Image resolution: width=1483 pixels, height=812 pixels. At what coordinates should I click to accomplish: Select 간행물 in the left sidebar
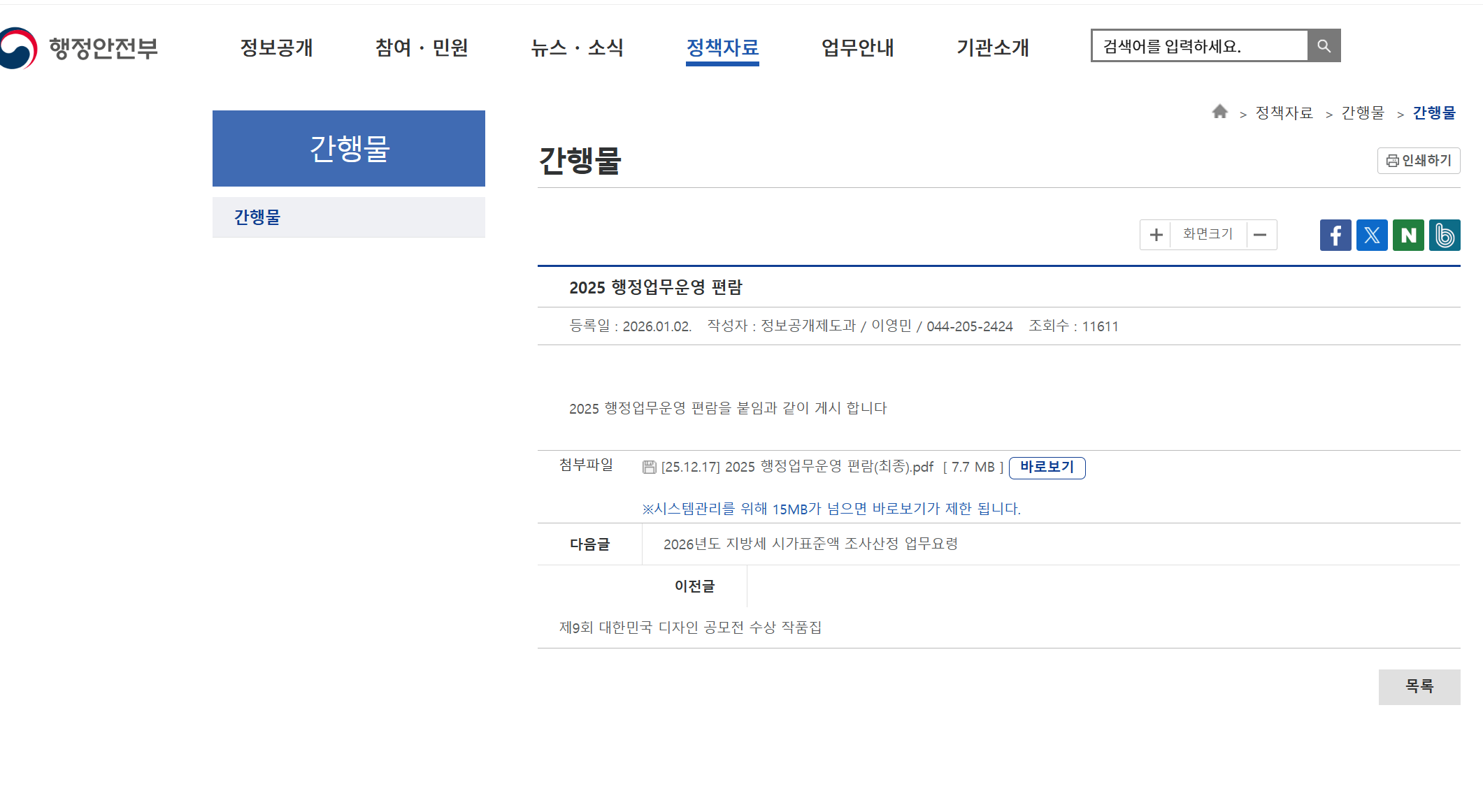(256, 217)
